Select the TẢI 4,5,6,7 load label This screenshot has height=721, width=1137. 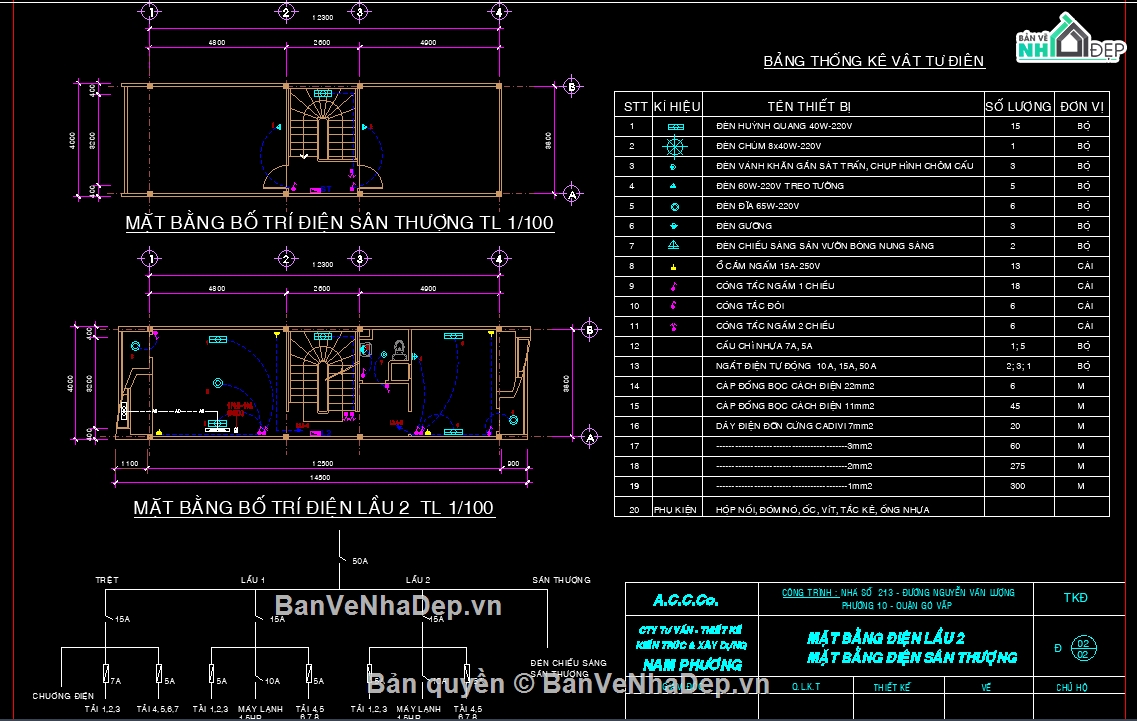[x=157, y=709]
